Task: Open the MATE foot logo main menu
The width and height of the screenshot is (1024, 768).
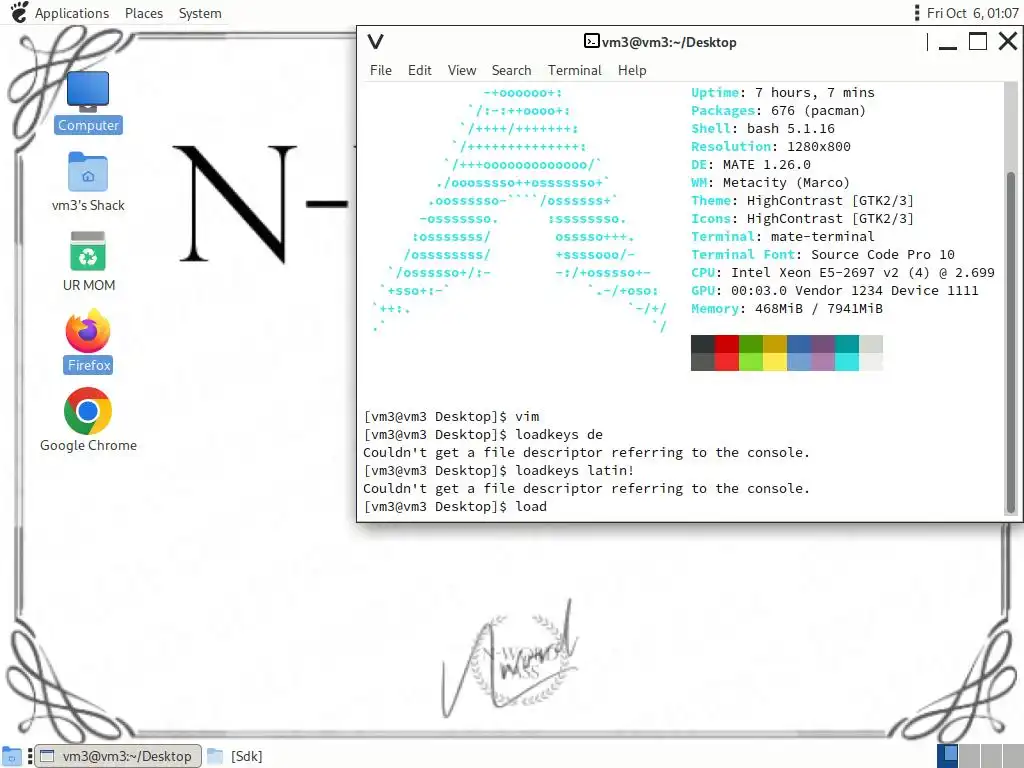Action: click(x=20, y=12)
